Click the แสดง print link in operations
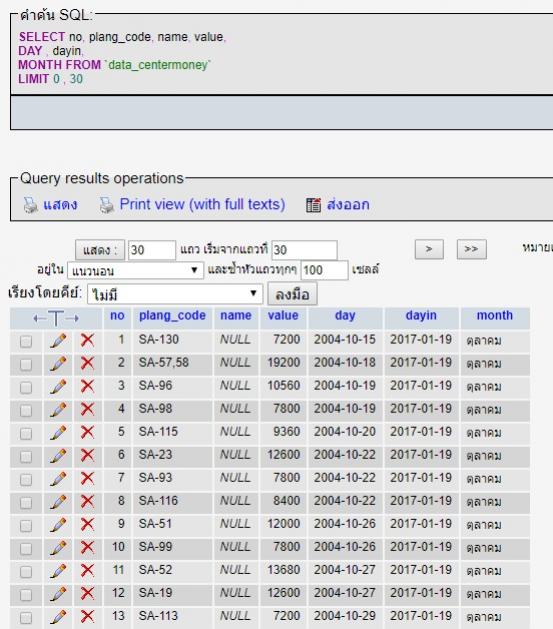The image size is (553, 629). [60, 205]
